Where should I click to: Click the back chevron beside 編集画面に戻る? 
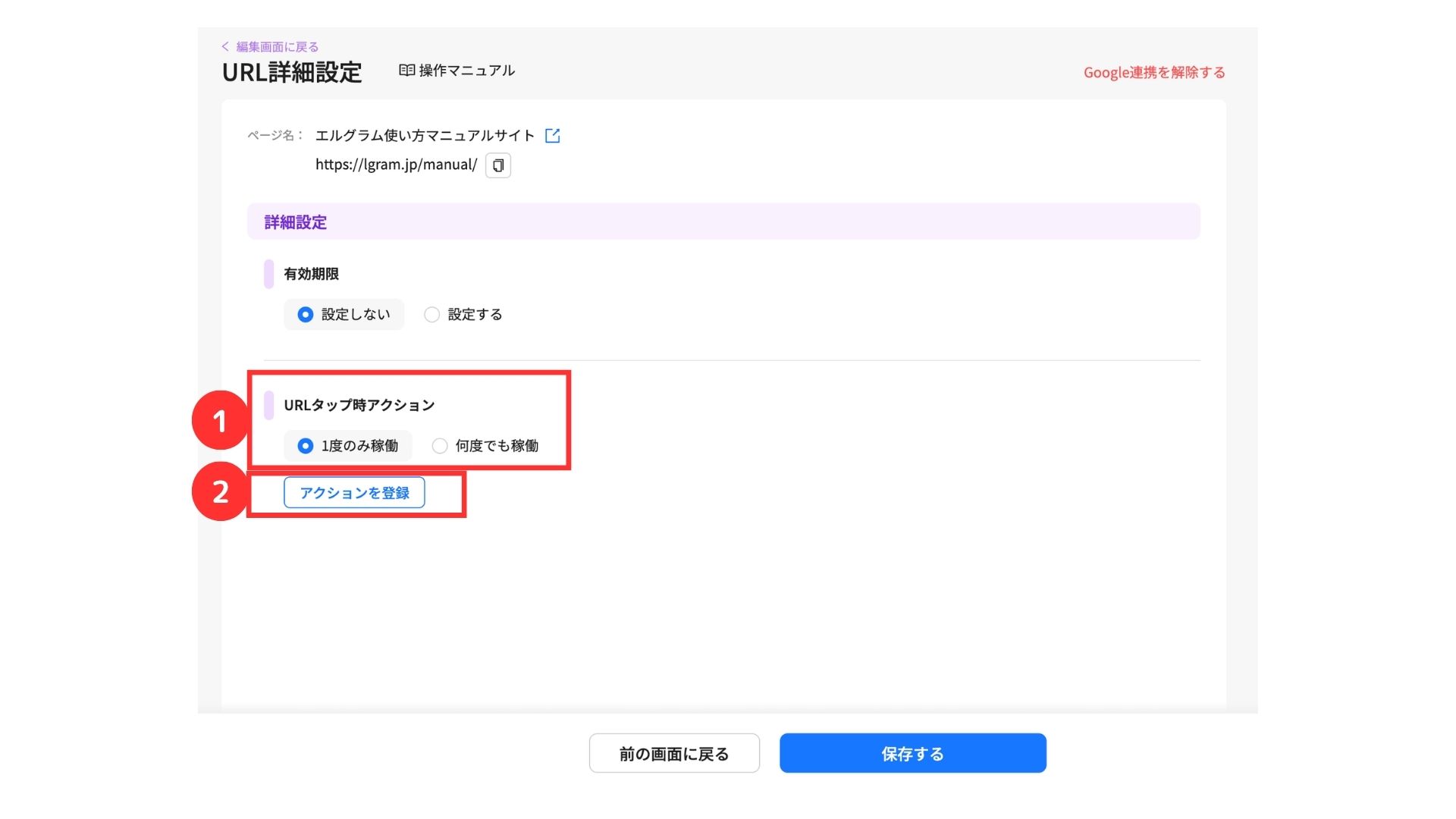point(225,47)
